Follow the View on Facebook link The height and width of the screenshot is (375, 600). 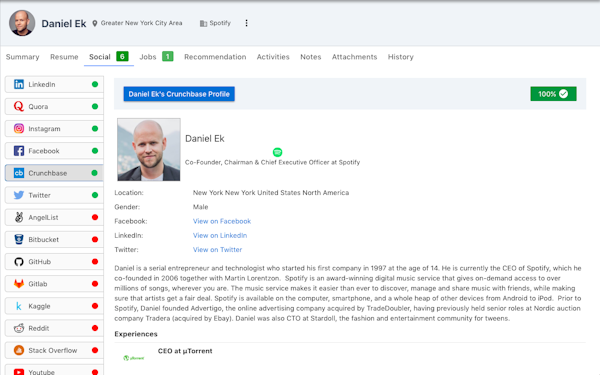click(222, 221)
